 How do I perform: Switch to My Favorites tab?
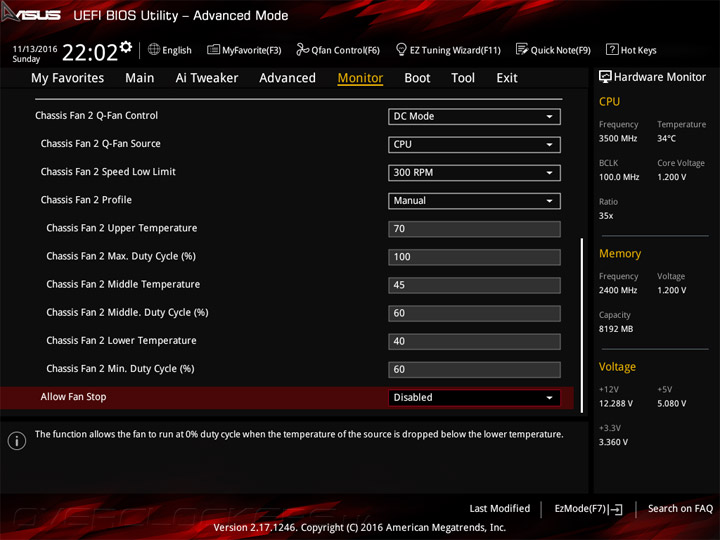click(x=68, y=78)
